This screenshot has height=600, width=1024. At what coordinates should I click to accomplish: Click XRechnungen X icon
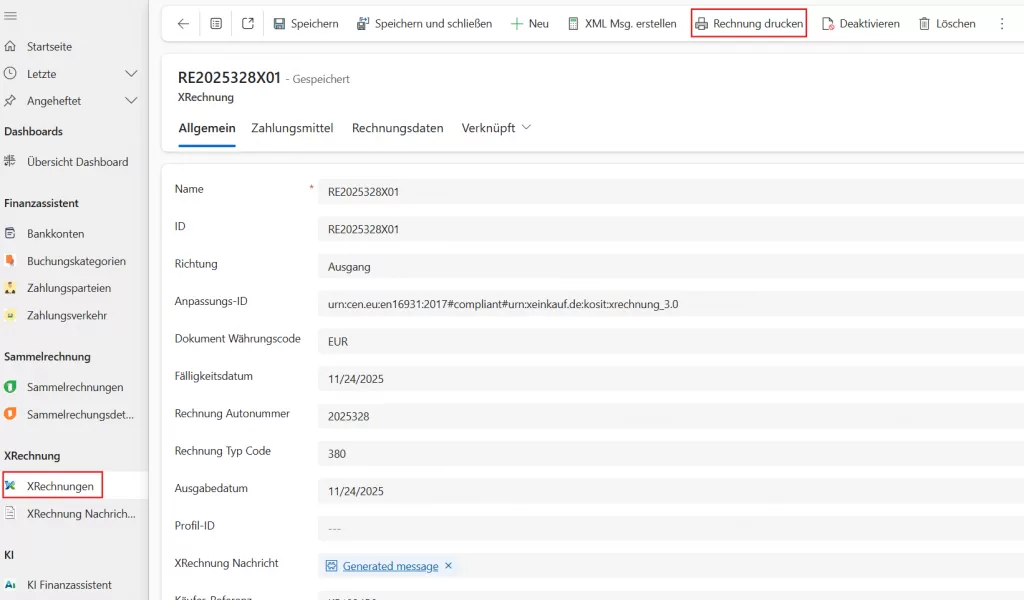pos(10,486)
